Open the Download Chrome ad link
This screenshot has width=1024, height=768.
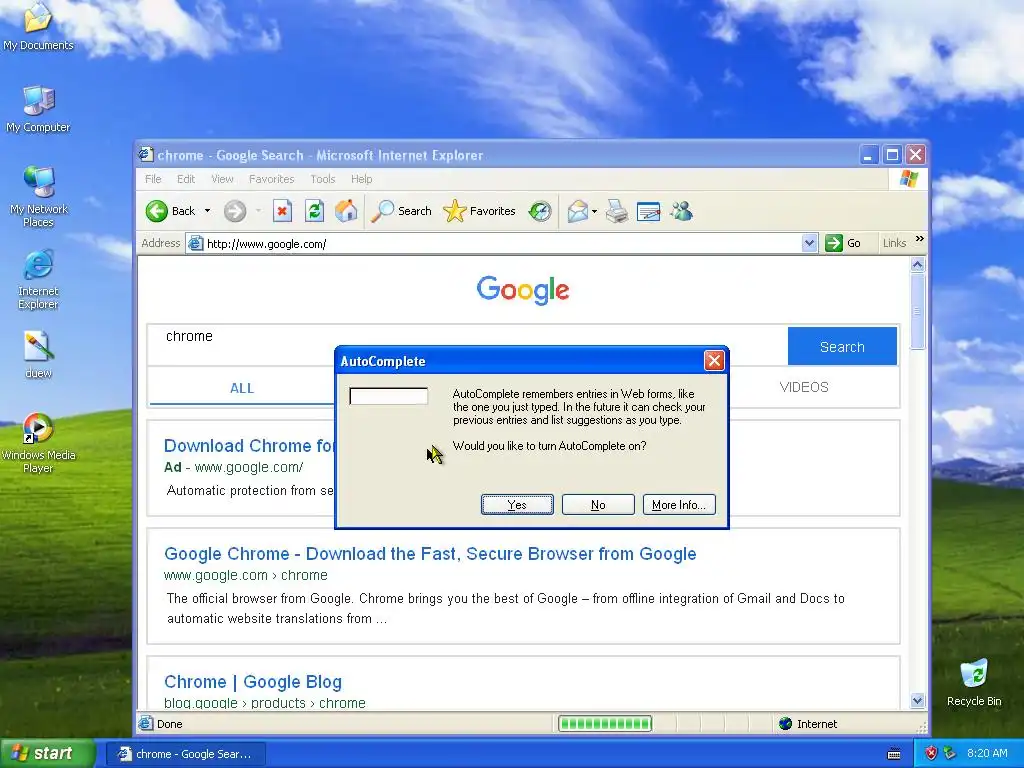click(x=249, y=445)
